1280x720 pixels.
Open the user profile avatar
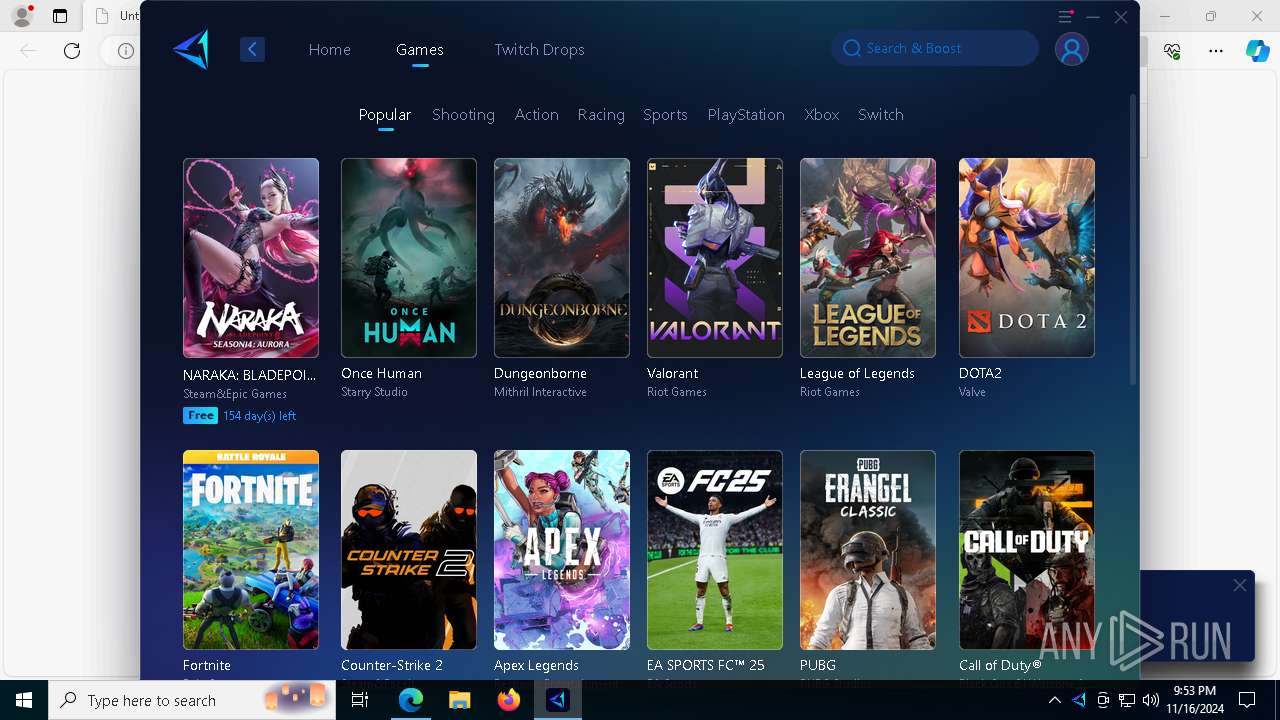[1072, 49]
